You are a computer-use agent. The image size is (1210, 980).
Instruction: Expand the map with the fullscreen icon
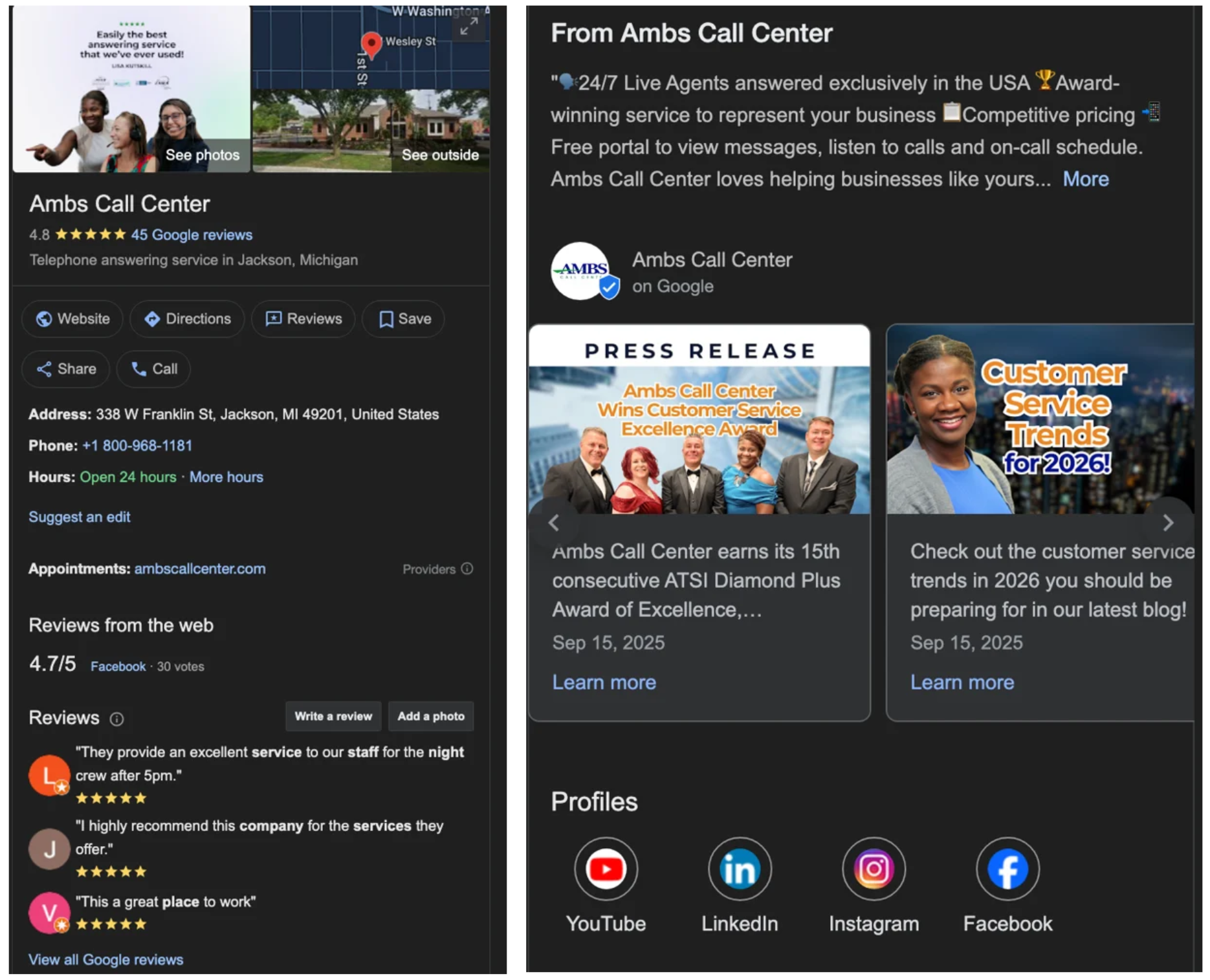(x=469, y=27)
